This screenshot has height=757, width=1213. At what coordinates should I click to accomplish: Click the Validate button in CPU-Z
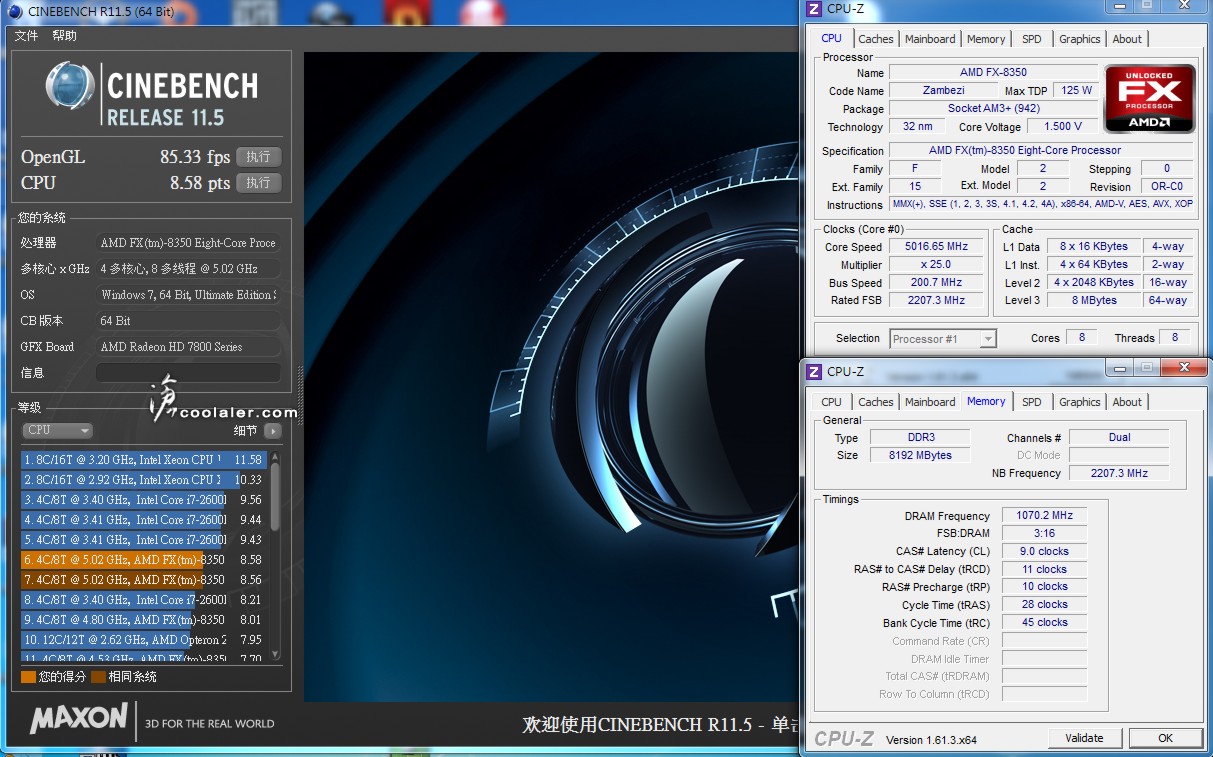1084,738
